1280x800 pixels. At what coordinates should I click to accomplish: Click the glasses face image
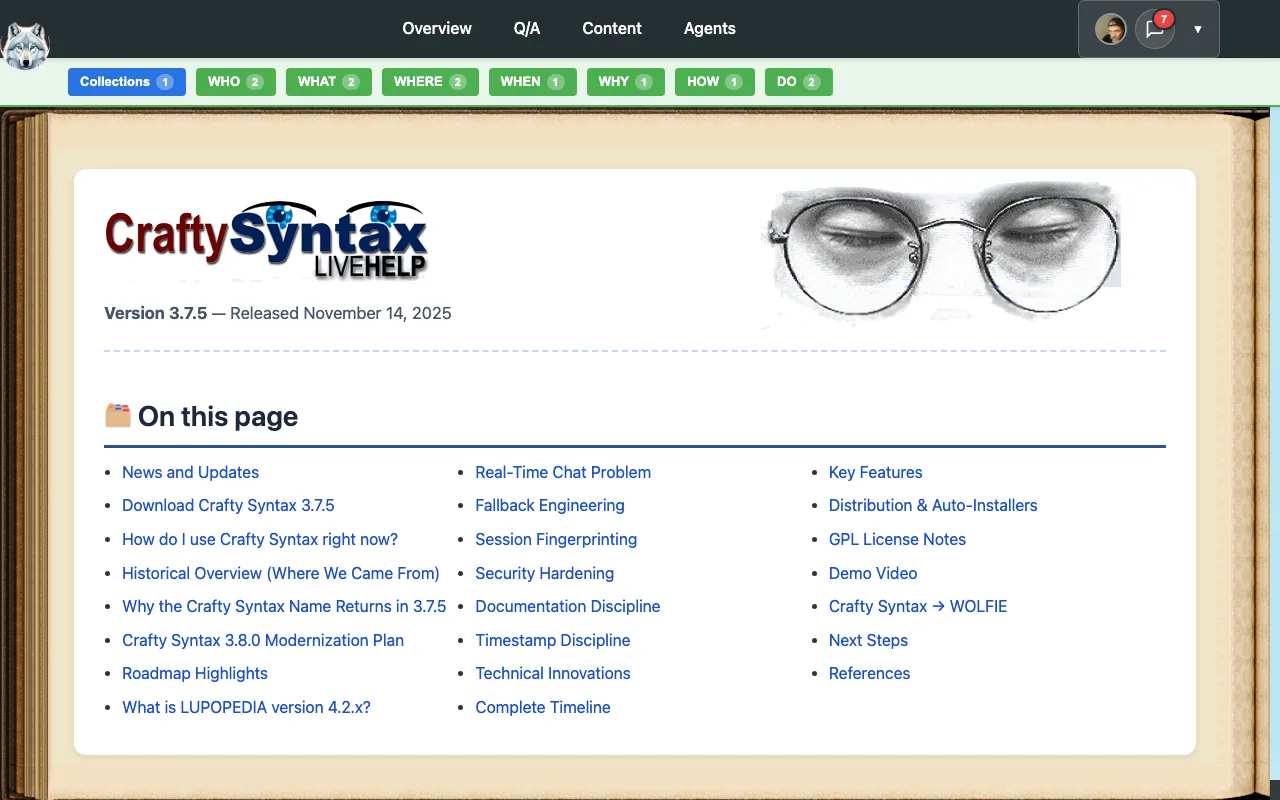940,253
